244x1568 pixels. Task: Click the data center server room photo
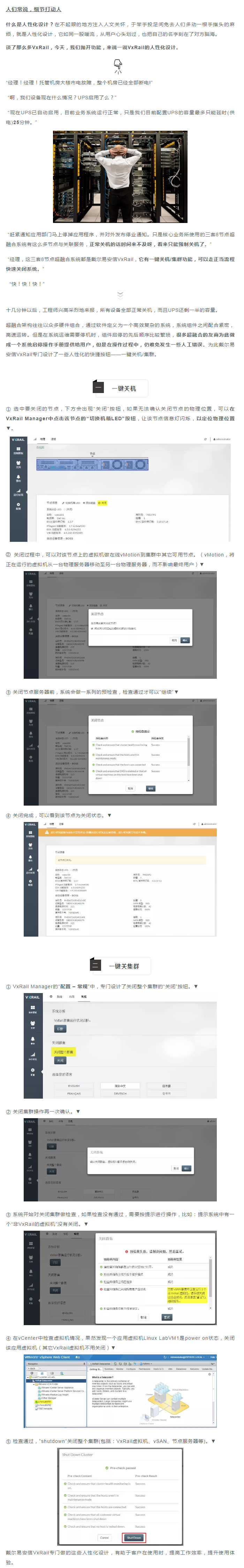point(120,177)
